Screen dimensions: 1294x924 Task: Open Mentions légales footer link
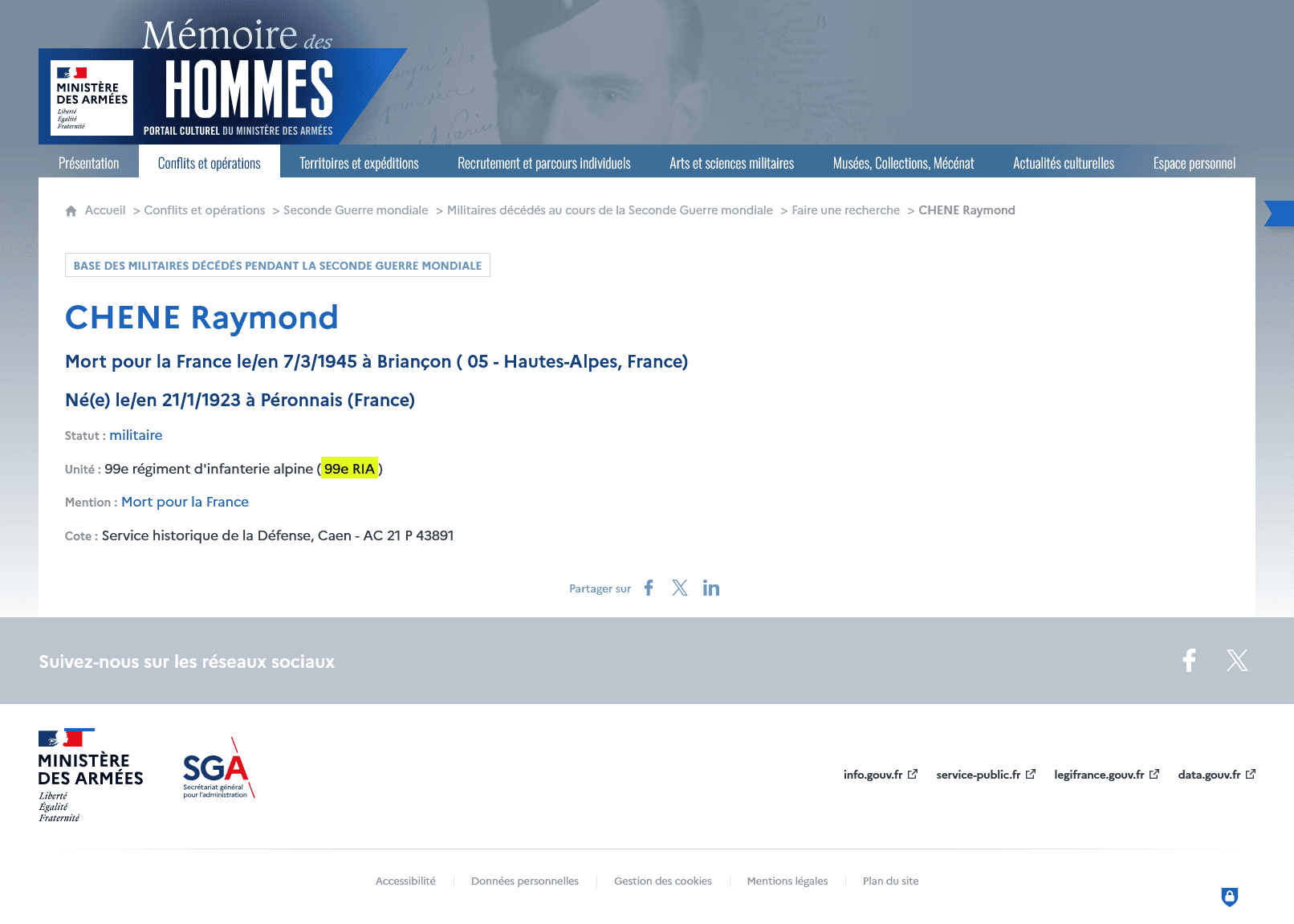click(x=787, y=881)
